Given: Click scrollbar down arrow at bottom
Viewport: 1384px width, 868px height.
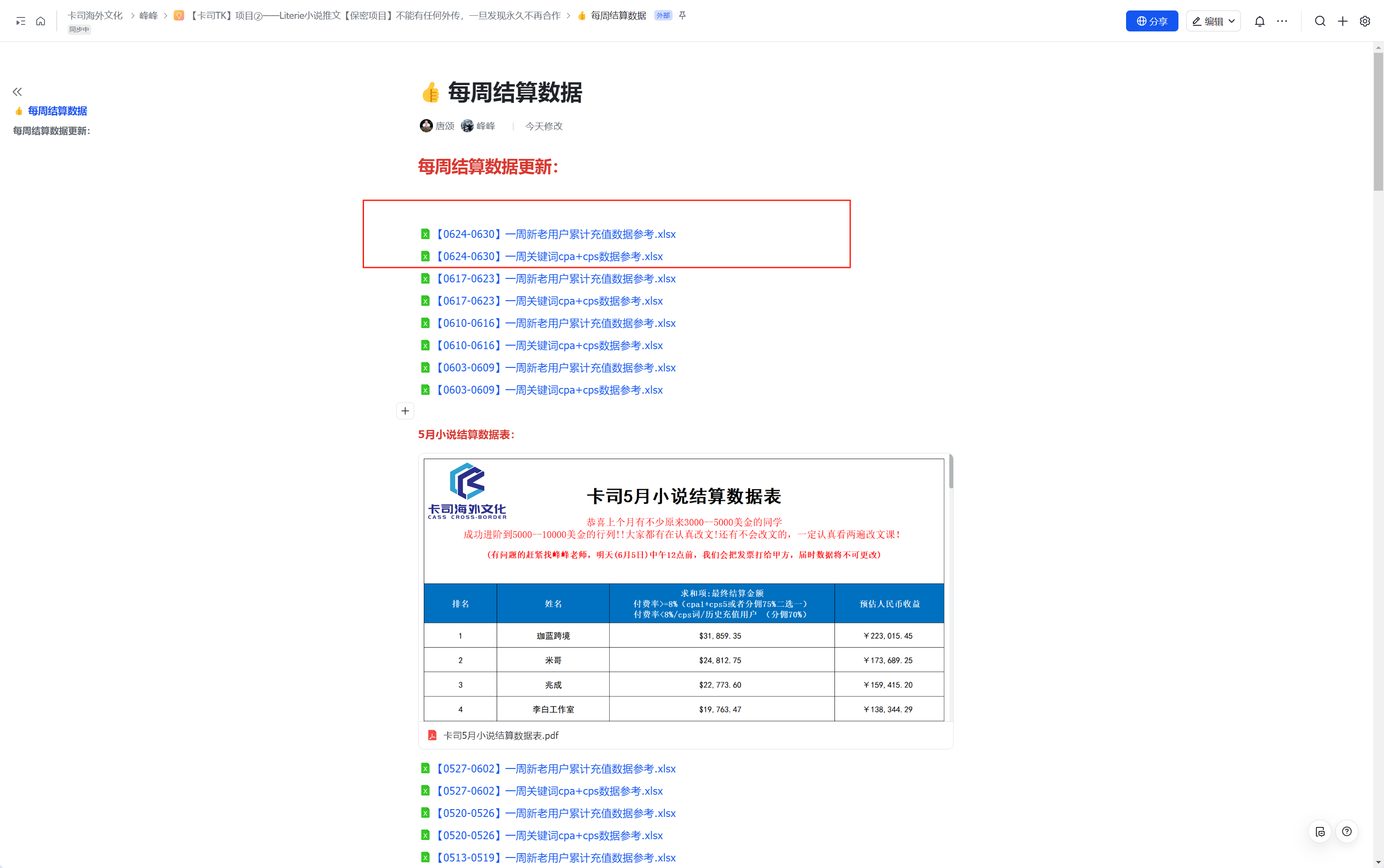Looking at the screenshot, I should [x=1378, y=862].
